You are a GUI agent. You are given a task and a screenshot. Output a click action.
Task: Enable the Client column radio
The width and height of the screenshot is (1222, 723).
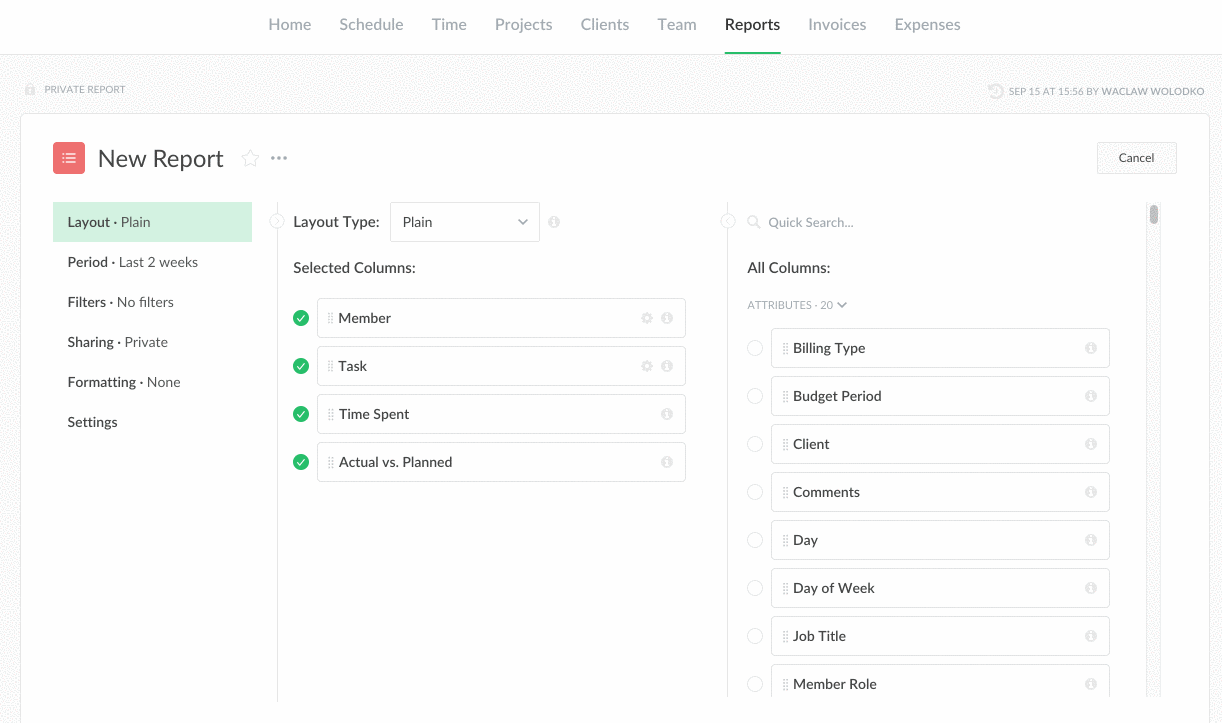(x=755, y=444)
